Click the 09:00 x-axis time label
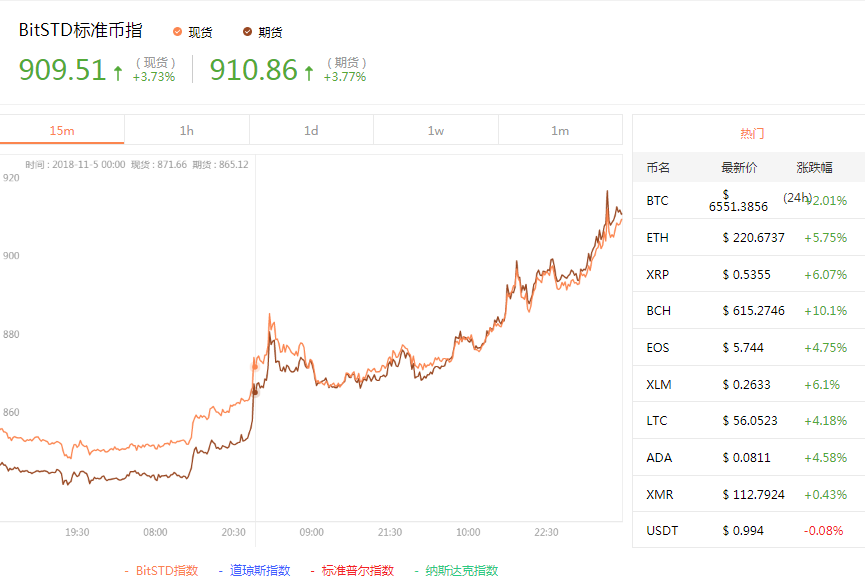Screen dimensions: 865x583 [312, 532]
